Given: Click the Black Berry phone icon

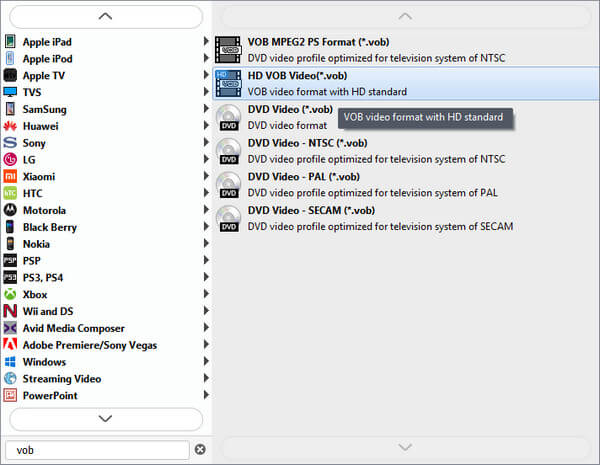Looking at the screenshot, I should click(x=10, y=227).
